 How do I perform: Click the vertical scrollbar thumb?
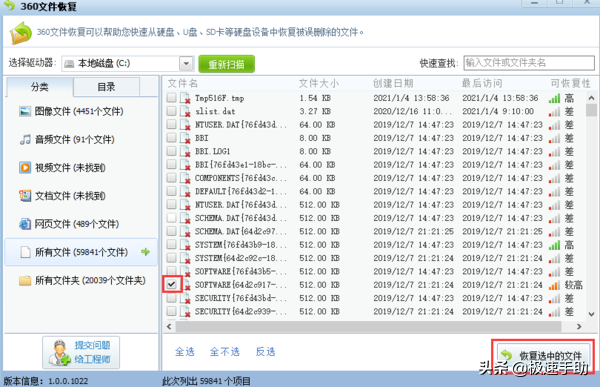click(591, 110)
